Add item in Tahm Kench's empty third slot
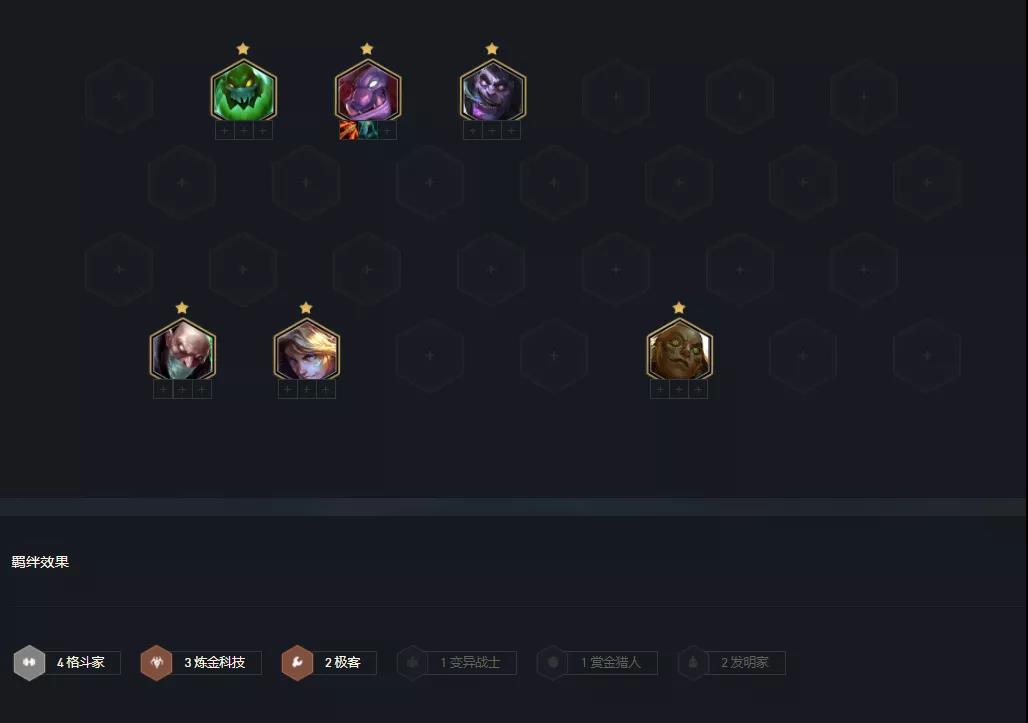The height and width of the screenshot is (723, 1028). 387,130
